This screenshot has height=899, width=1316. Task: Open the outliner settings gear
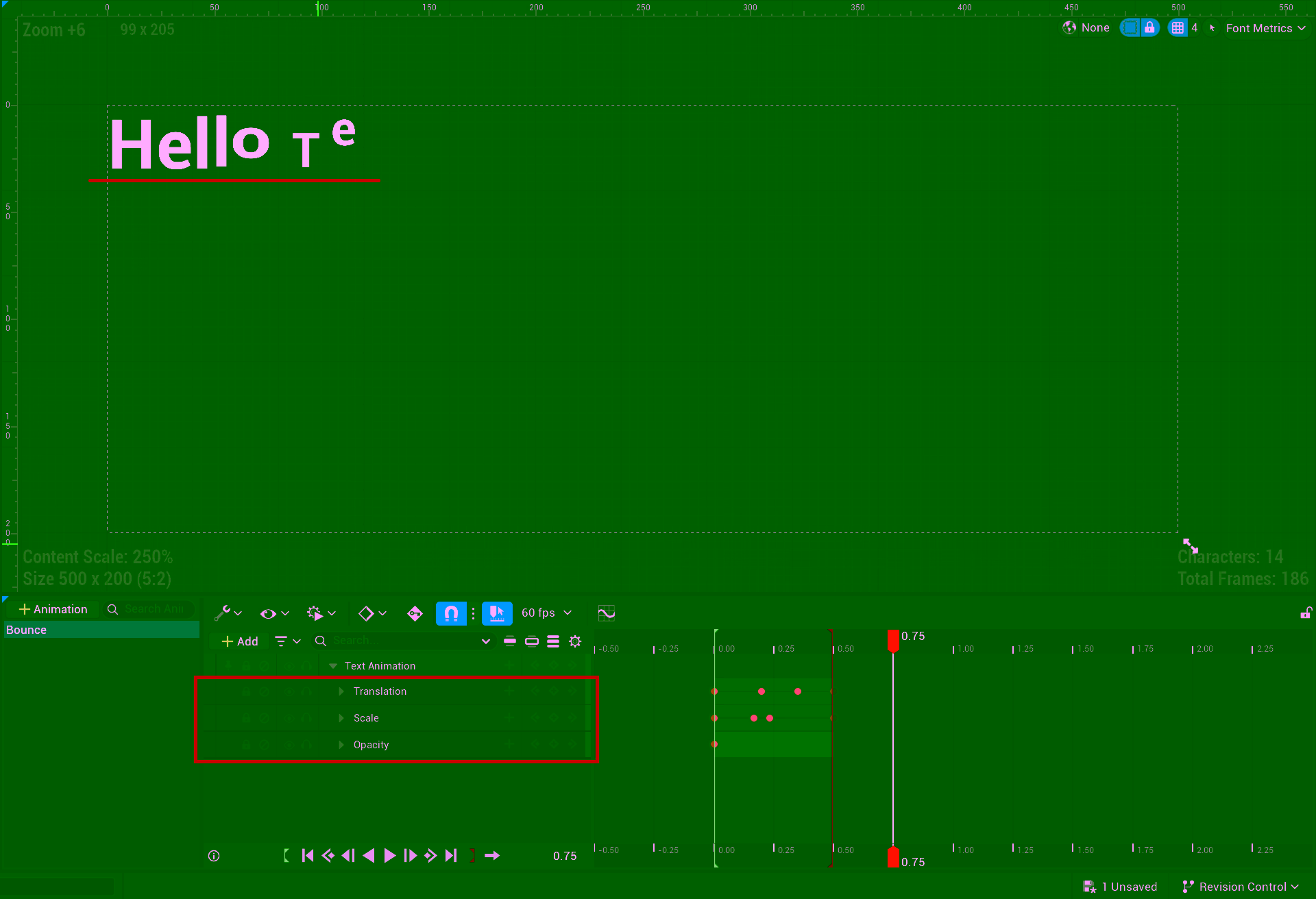[575, 641]
